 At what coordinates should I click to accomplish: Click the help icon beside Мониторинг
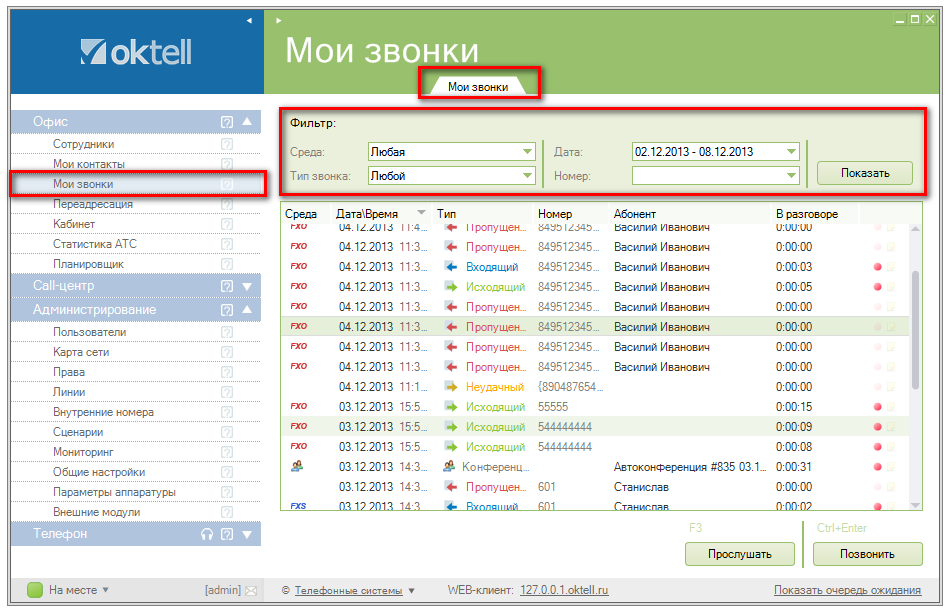pyautogui.click(x=227, y=452)
